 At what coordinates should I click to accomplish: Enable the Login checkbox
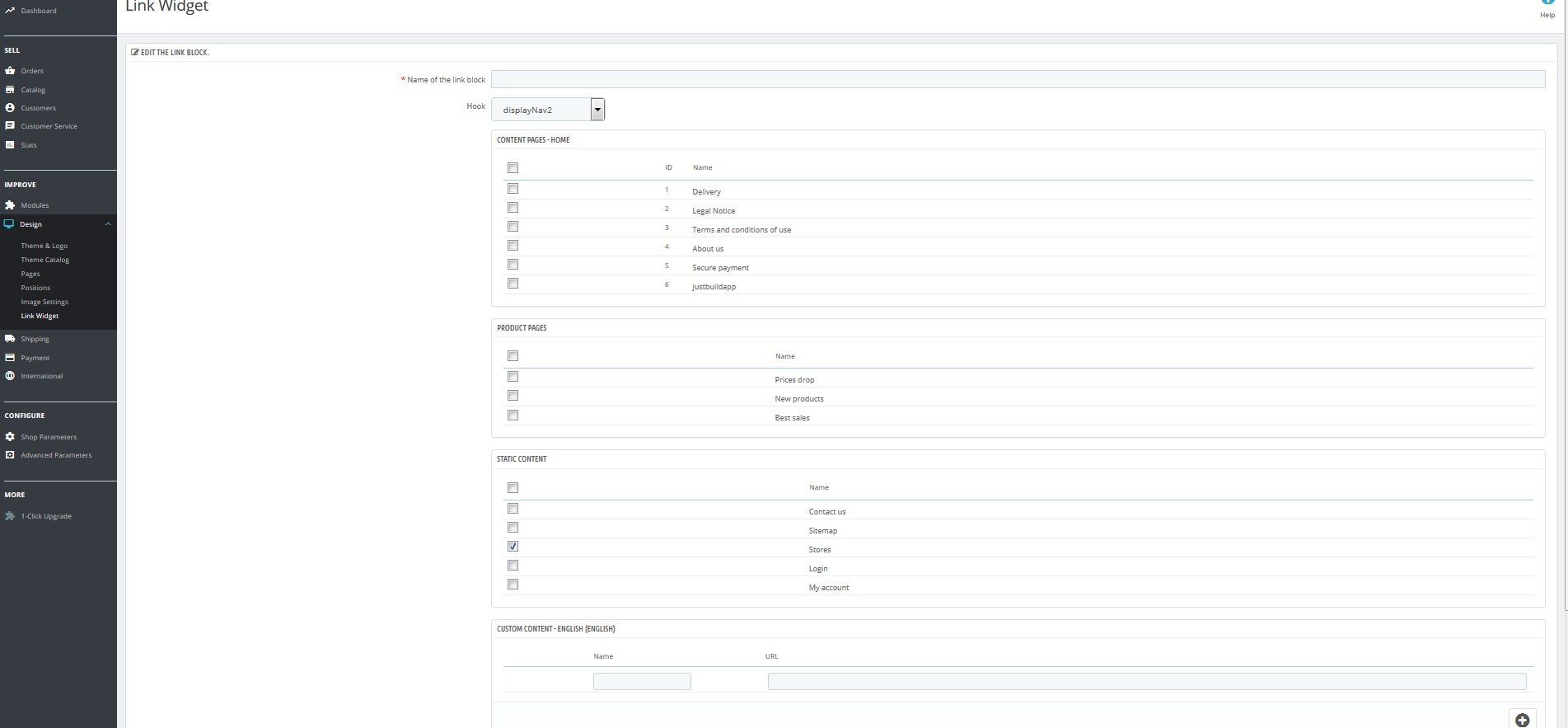[513, 566]
